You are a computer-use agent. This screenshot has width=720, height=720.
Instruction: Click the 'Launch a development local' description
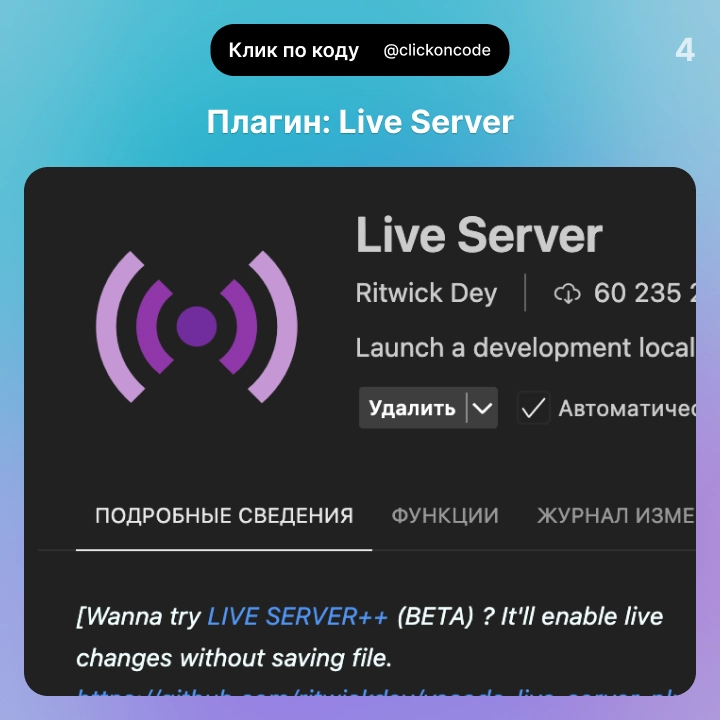pyautogui.click(x=525, y=348)
